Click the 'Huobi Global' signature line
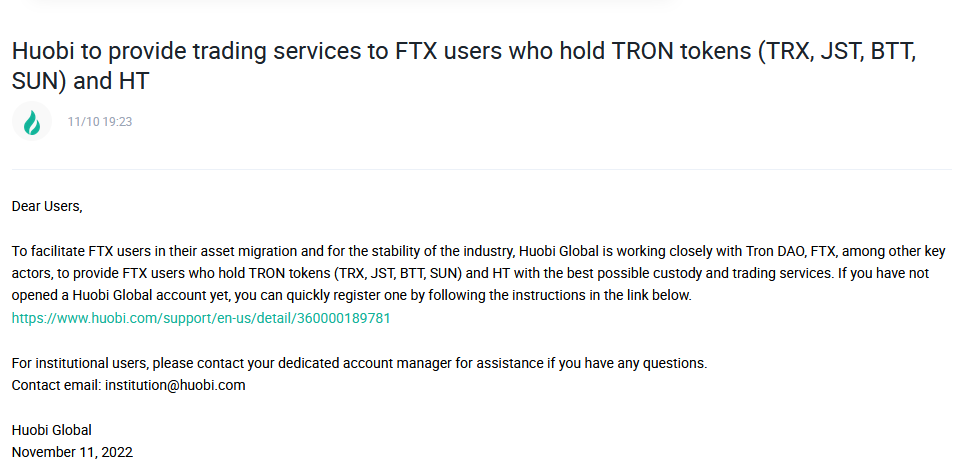 (52, 430)
